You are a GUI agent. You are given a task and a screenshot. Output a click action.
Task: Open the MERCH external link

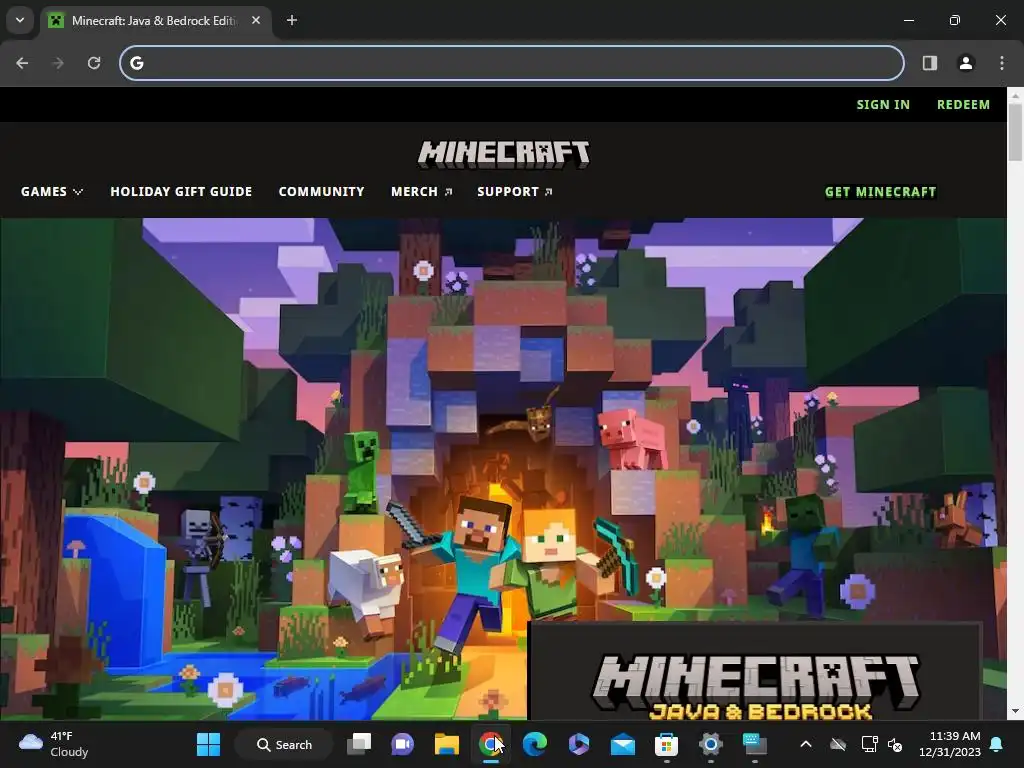421,191
